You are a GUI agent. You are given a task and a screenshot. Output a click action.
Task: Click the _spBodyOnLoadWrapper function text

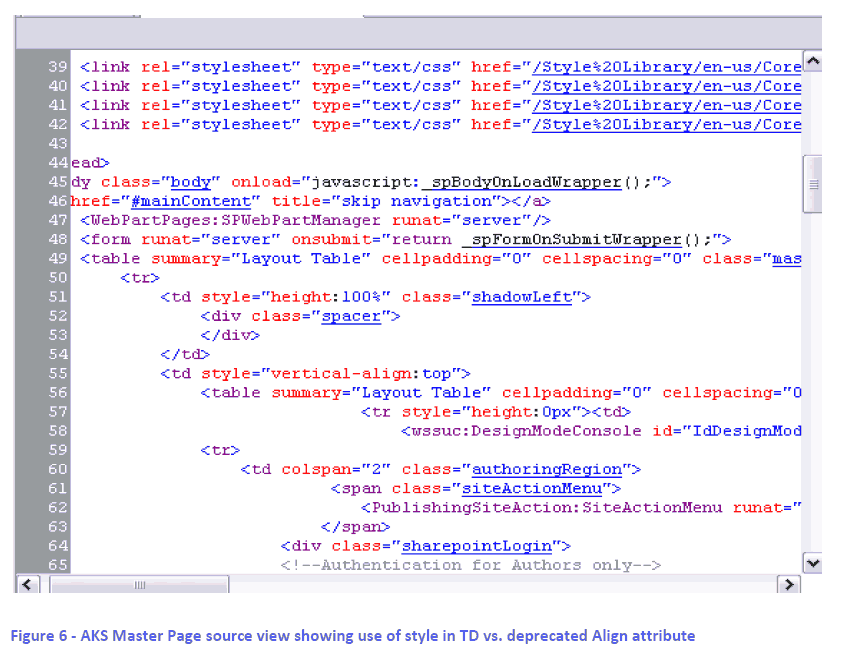tap(521, 183)
